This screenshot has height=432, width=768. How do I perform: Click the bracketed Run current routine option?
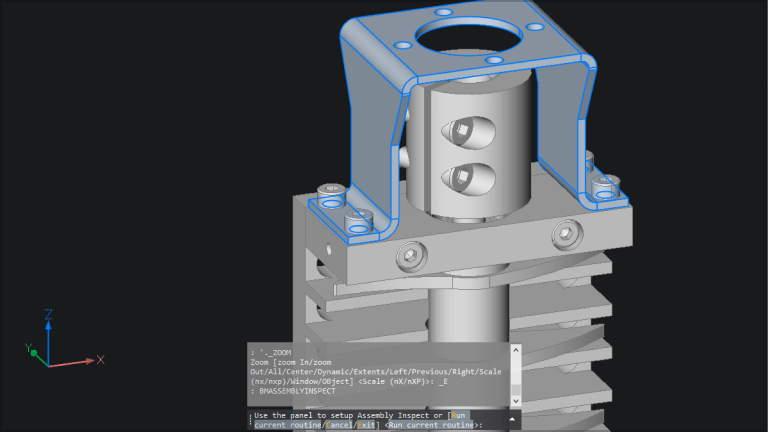361,420
